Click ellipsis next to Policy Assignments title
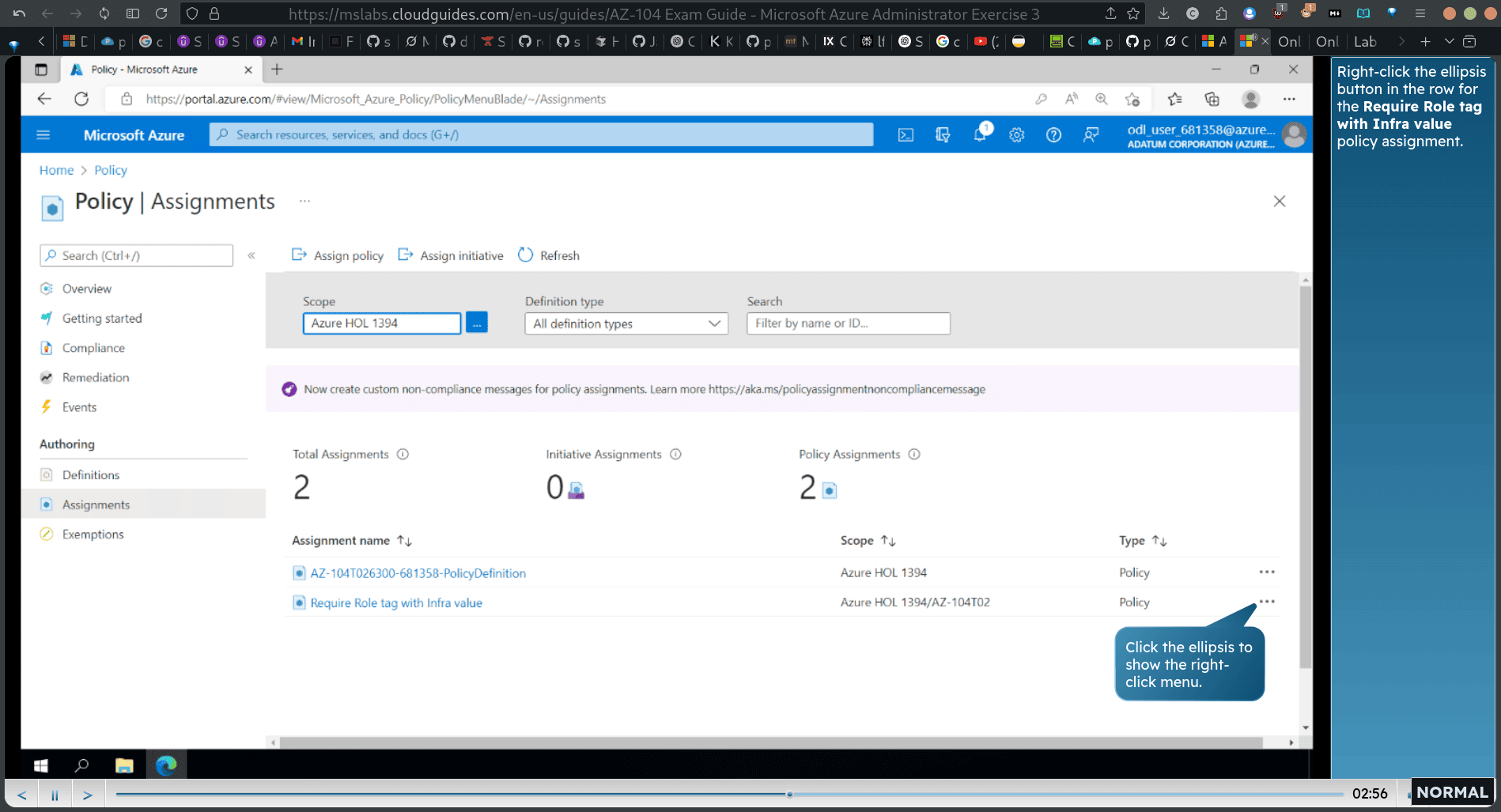This screenshot has width=1501, height=812. [304, 202]
